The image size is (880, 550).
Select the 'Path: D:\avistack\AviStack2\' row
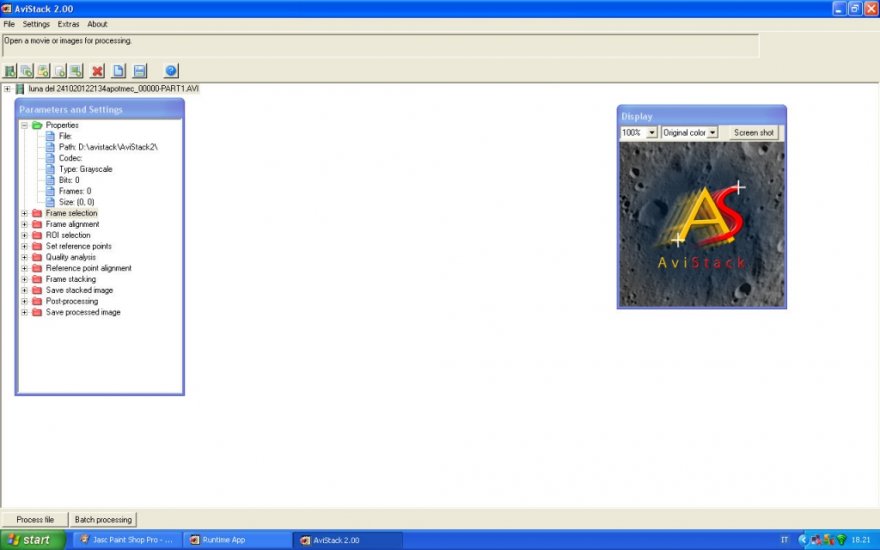(108, 147)
